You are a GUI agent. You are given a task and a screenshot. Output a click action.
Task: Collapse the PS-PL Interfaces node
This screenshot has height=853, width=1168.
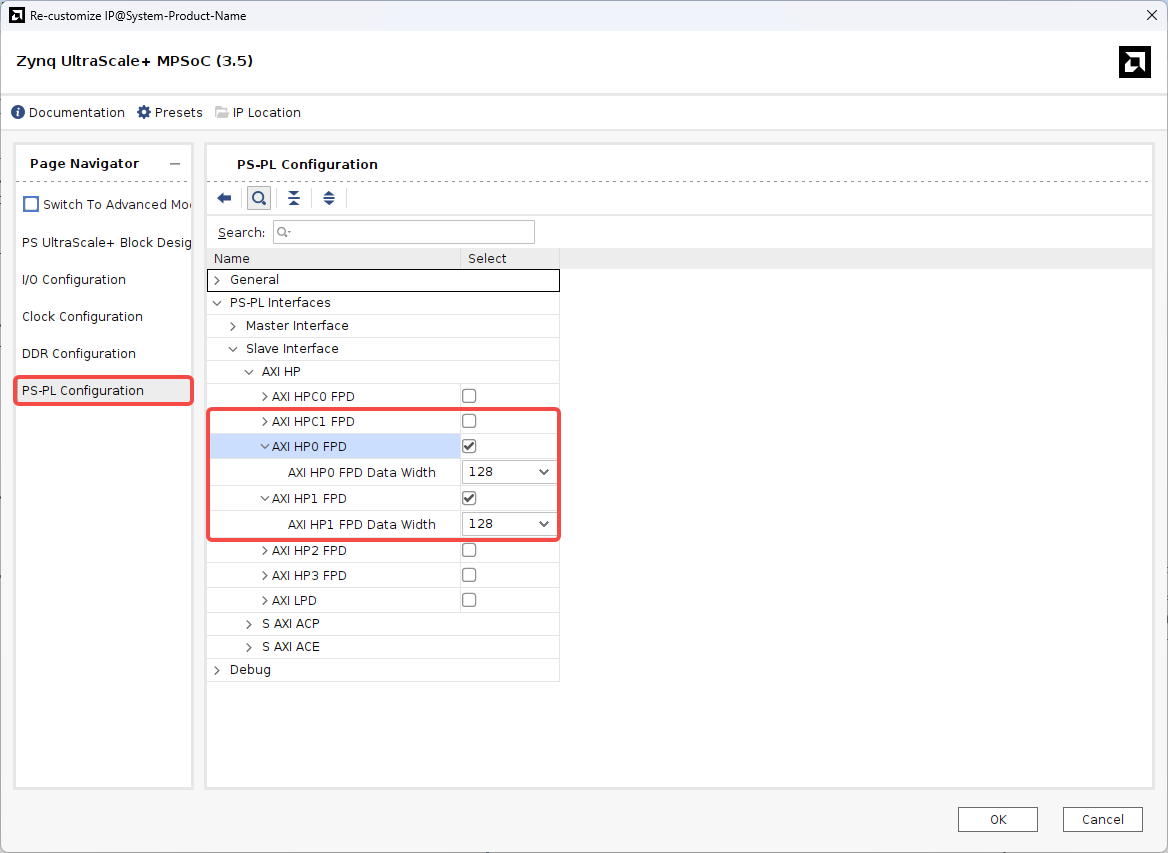click(218, 303)
